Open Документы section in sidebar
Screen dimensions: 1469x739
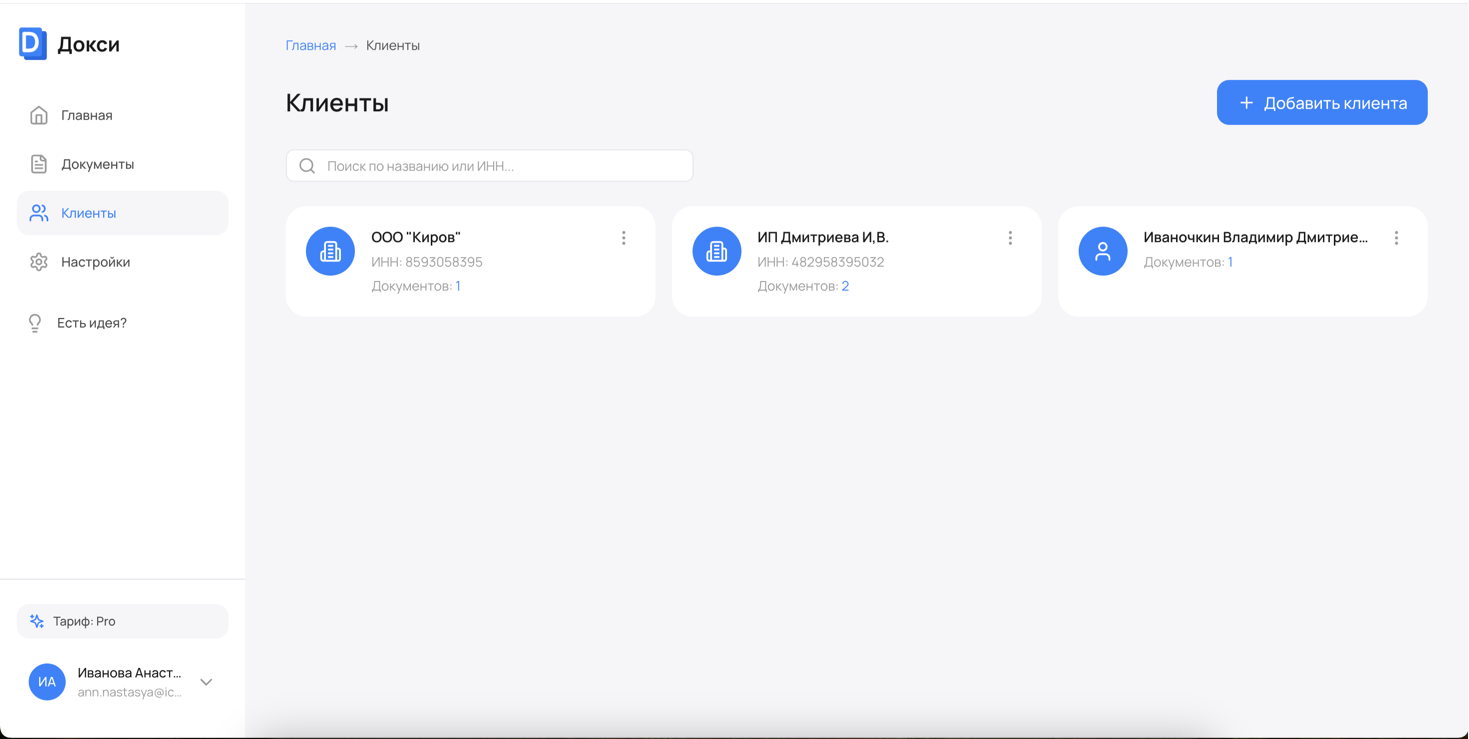pyautogui.click(x=97, y=164)
